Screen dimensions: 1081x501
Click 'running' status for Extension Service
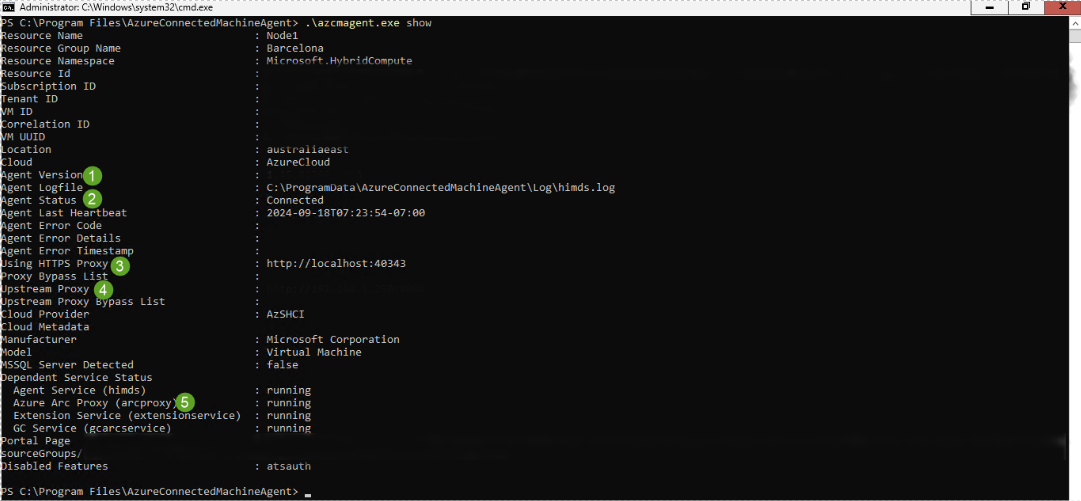[x=289, y=416]
